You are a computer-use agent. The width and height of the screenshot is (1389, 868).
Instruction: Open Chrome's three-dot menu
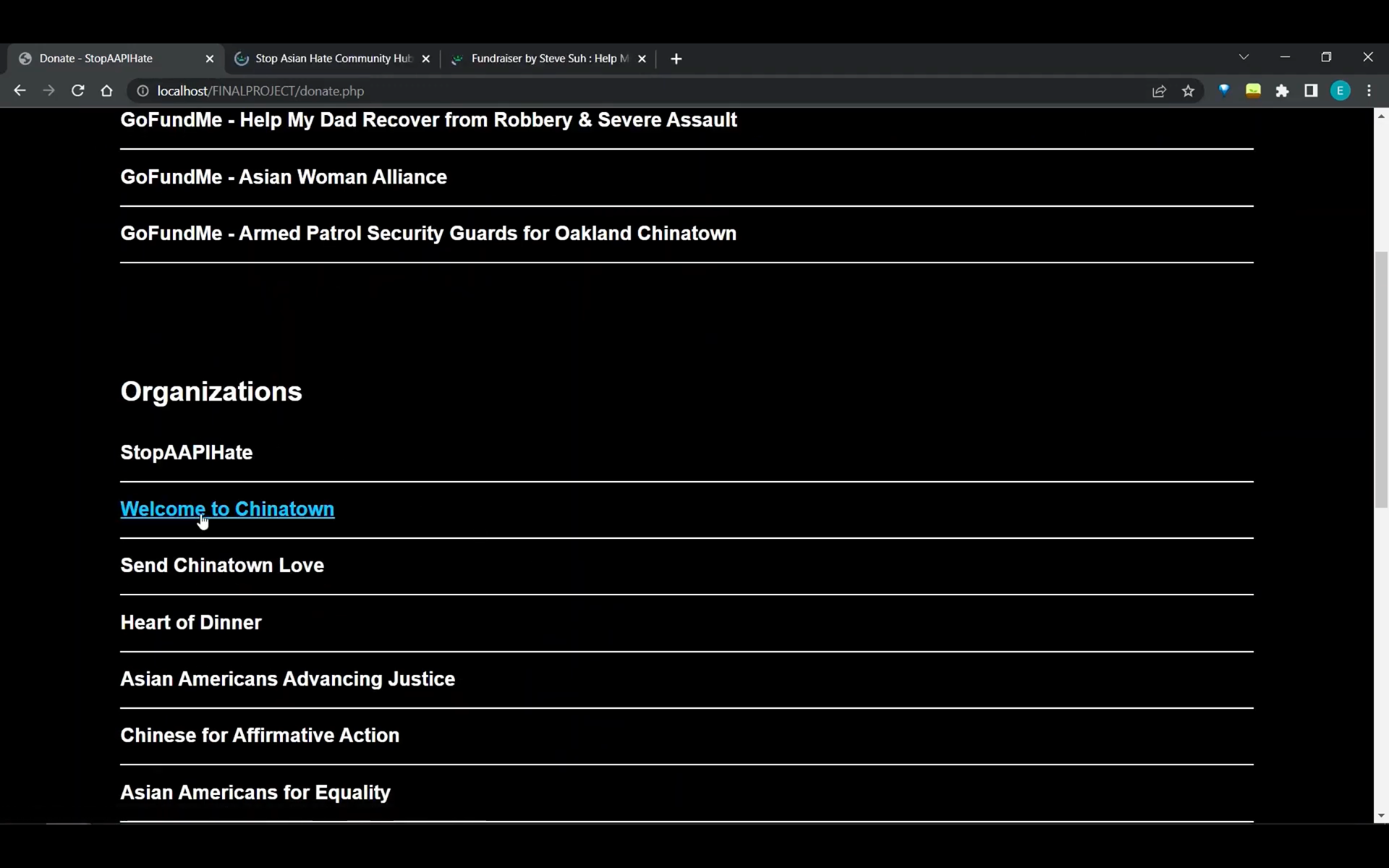[1369, 90]
